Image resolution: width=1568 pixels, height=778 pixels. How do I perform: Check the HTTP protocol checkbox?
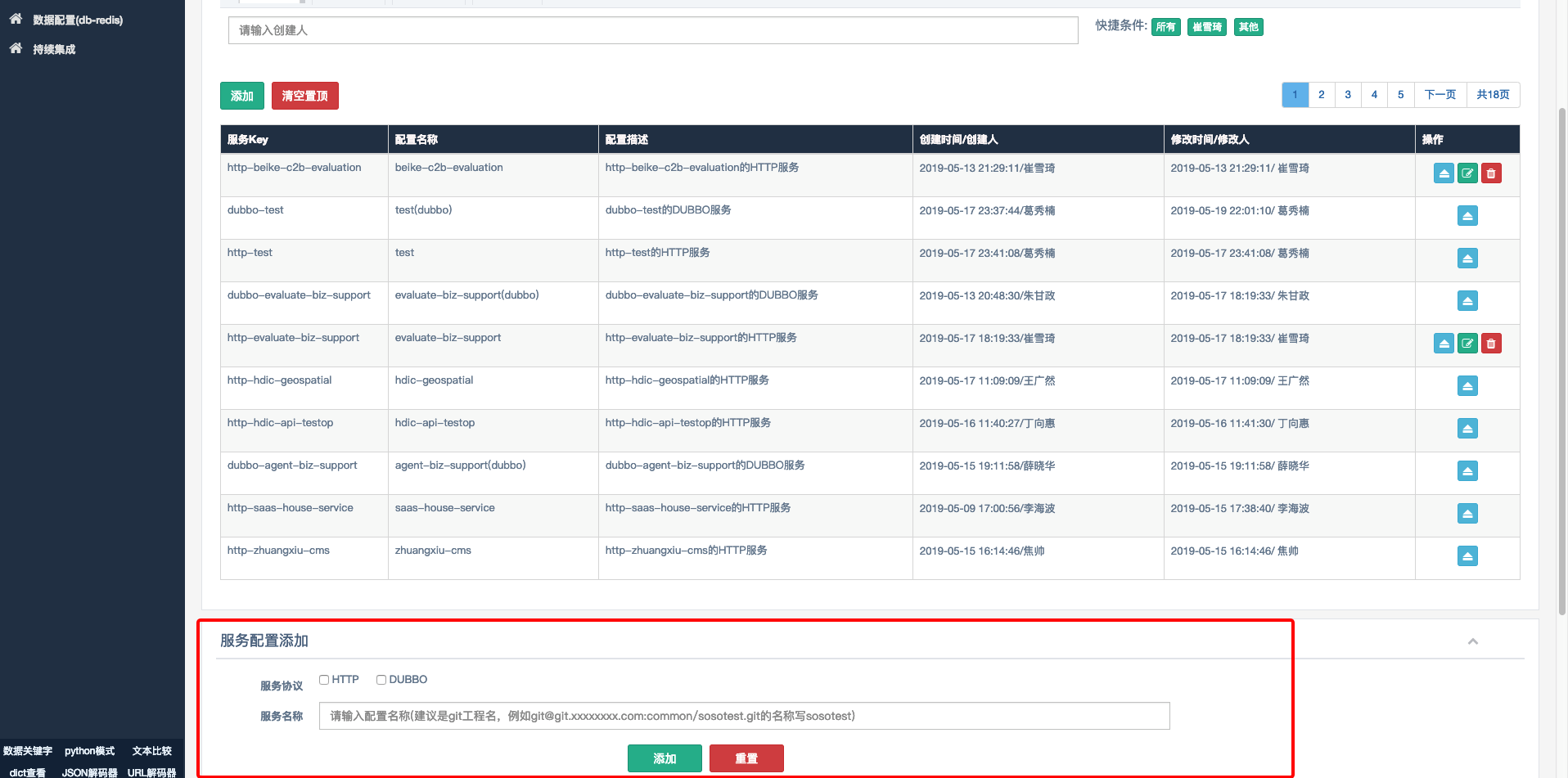(x=324, y=680)
